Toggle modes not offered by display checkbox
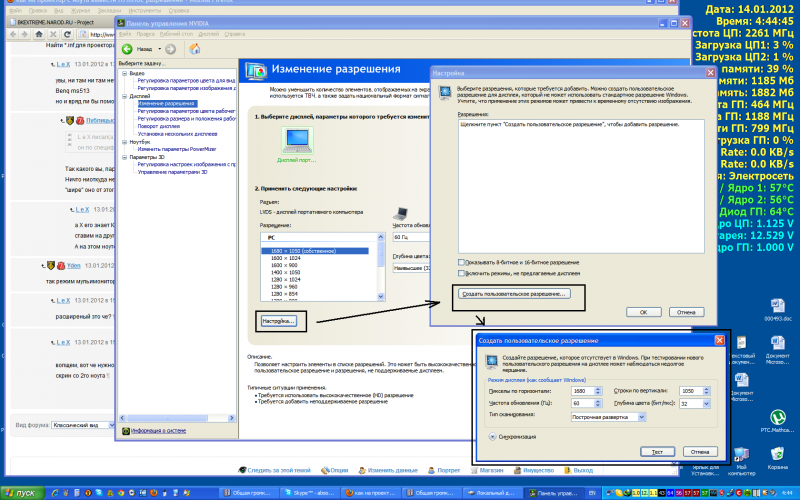Viewport: 800px width, 500px height. [x=460, y=272]
